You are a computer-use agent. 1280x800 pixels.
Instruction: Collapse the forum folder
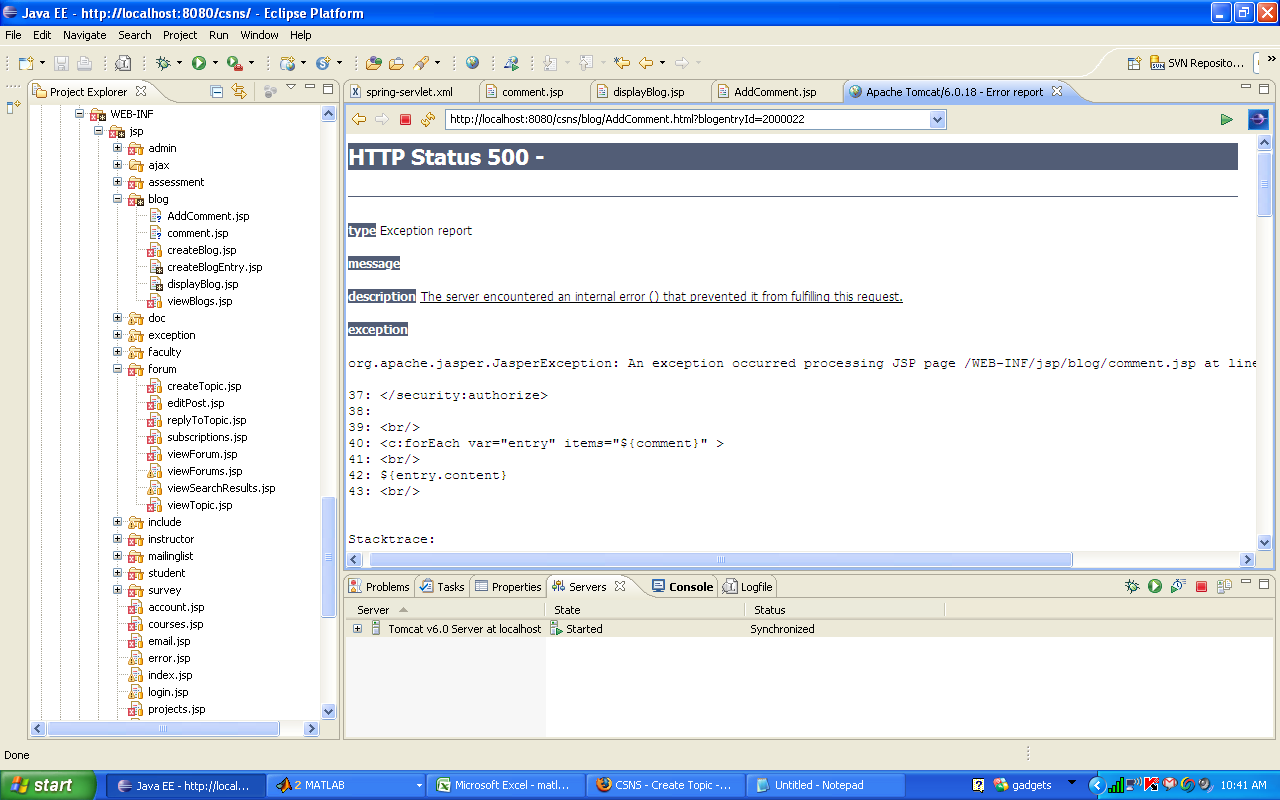[x=117, y=369]
